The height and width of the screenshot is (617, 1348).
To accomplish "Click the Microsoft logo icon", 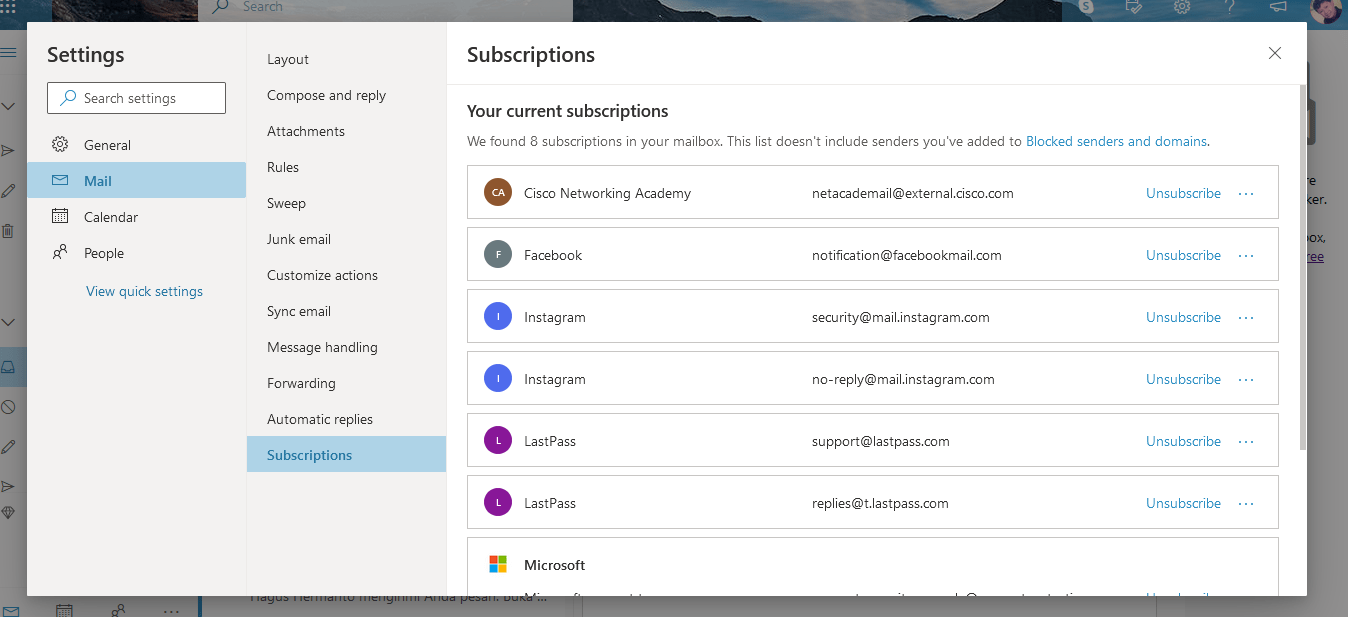I will [498, 565].
